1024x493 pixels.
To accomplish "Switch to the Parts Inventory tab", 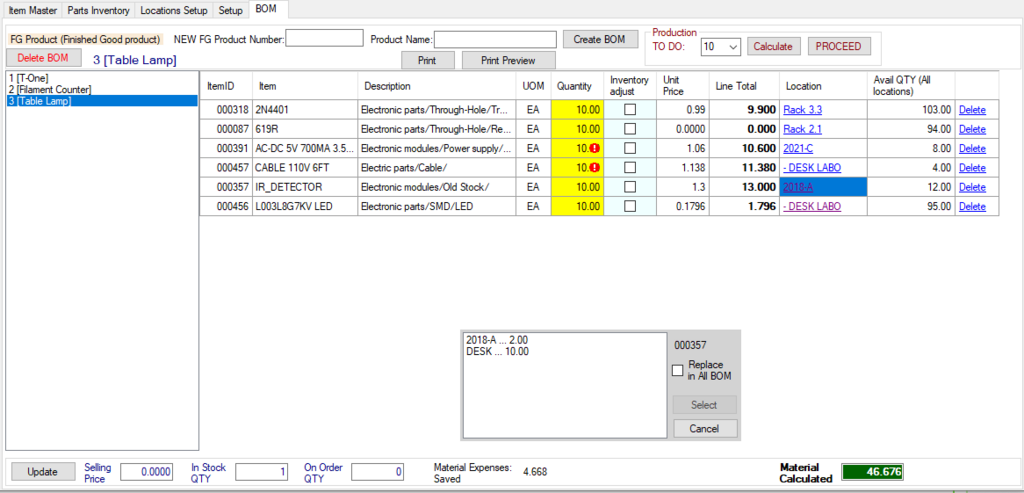I will click(x=99, y=11).
